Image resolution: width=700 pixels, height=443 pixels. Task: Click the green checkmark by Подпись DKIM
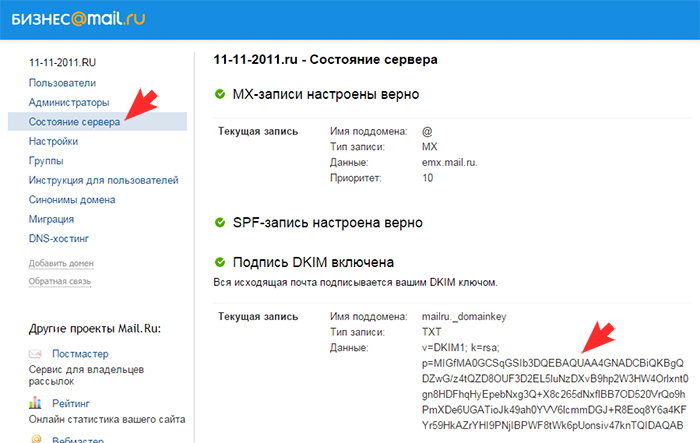220,262
